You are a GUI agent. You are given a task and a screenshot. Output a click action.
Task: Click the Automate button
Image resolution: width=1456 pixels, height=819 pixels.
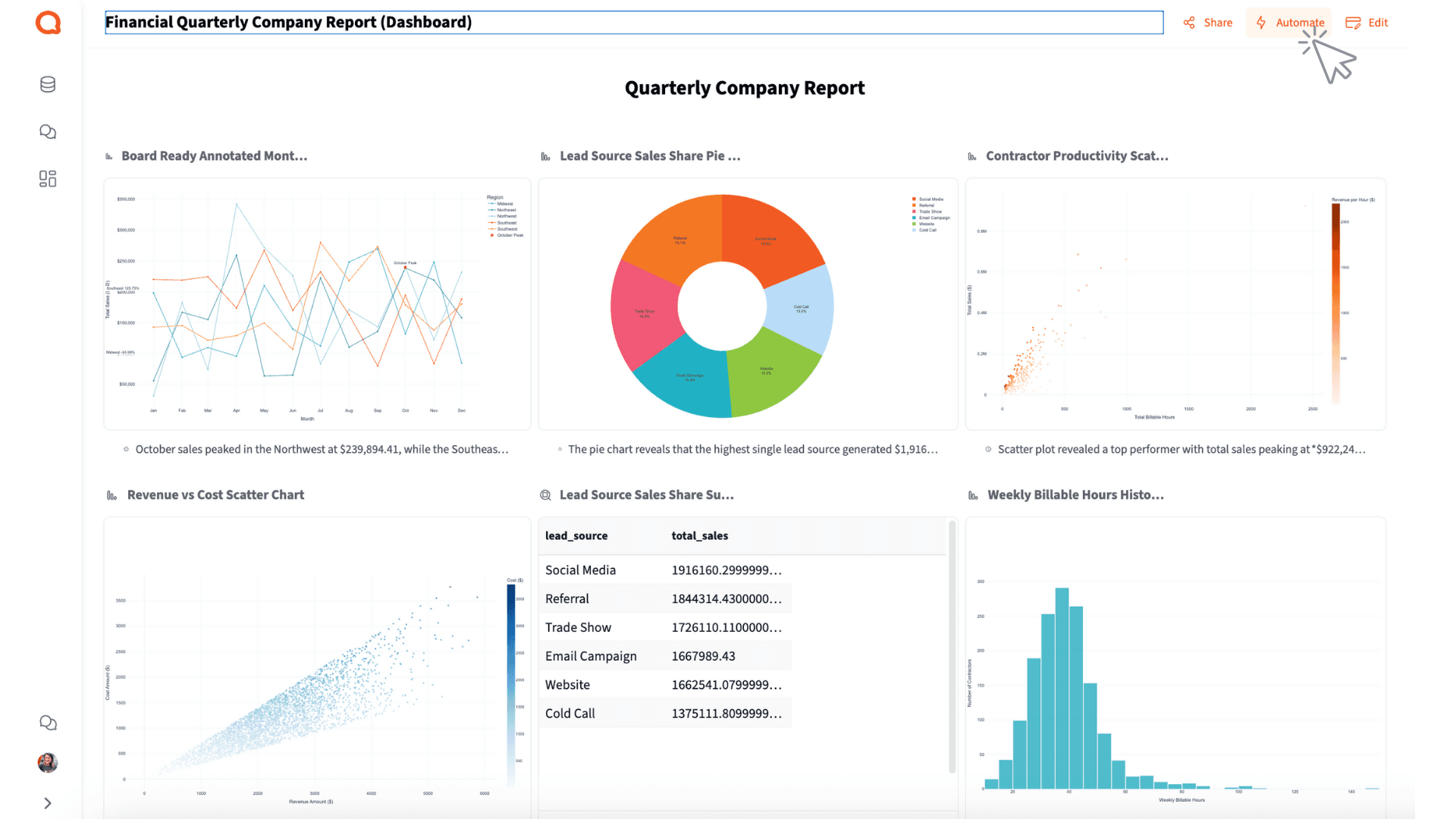pyautogui.click(x=1290, y=23)
